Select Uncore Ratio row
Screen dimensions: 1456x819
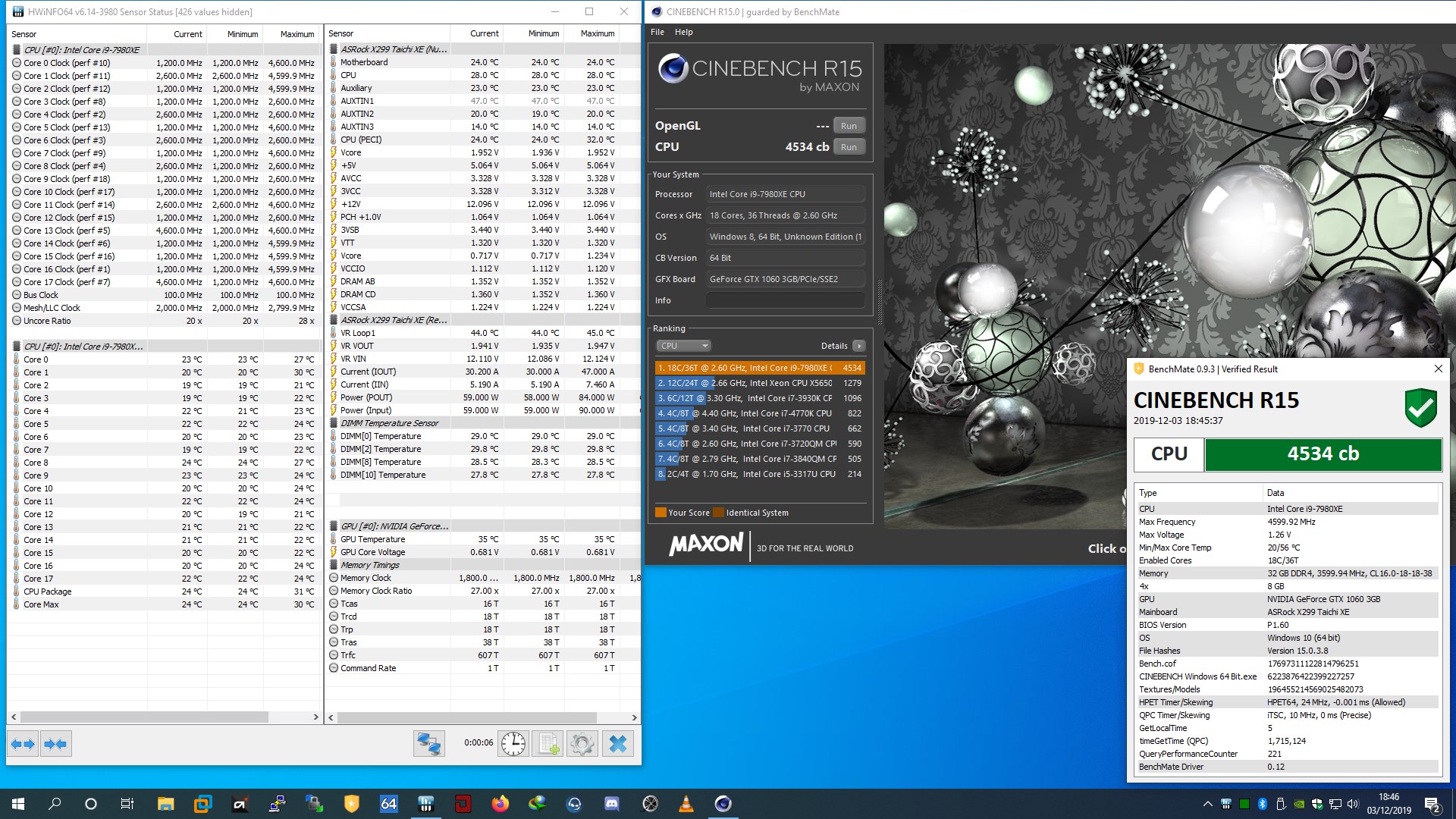point(164,321)
